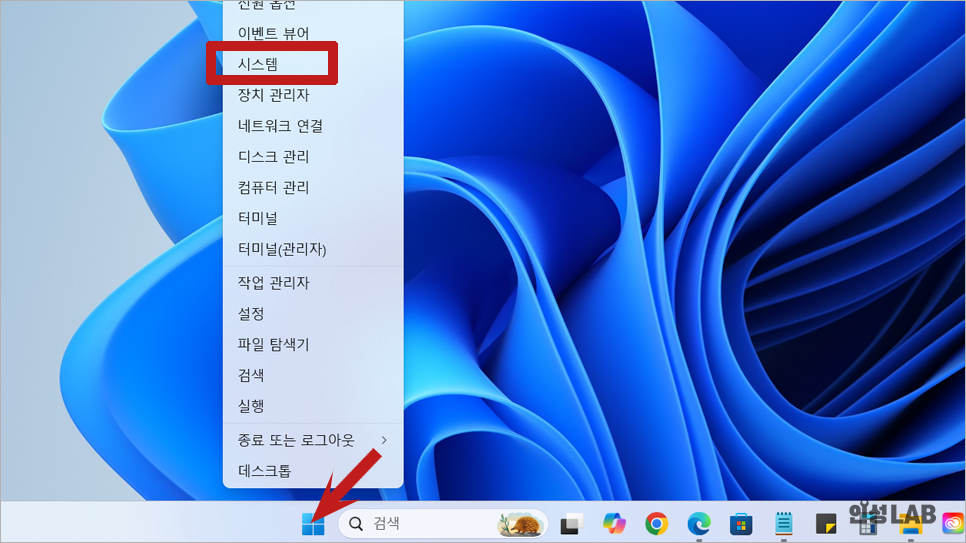Launch 터미널(관리자) from the menu
966x543 pixels.
[x=313, y=249]
